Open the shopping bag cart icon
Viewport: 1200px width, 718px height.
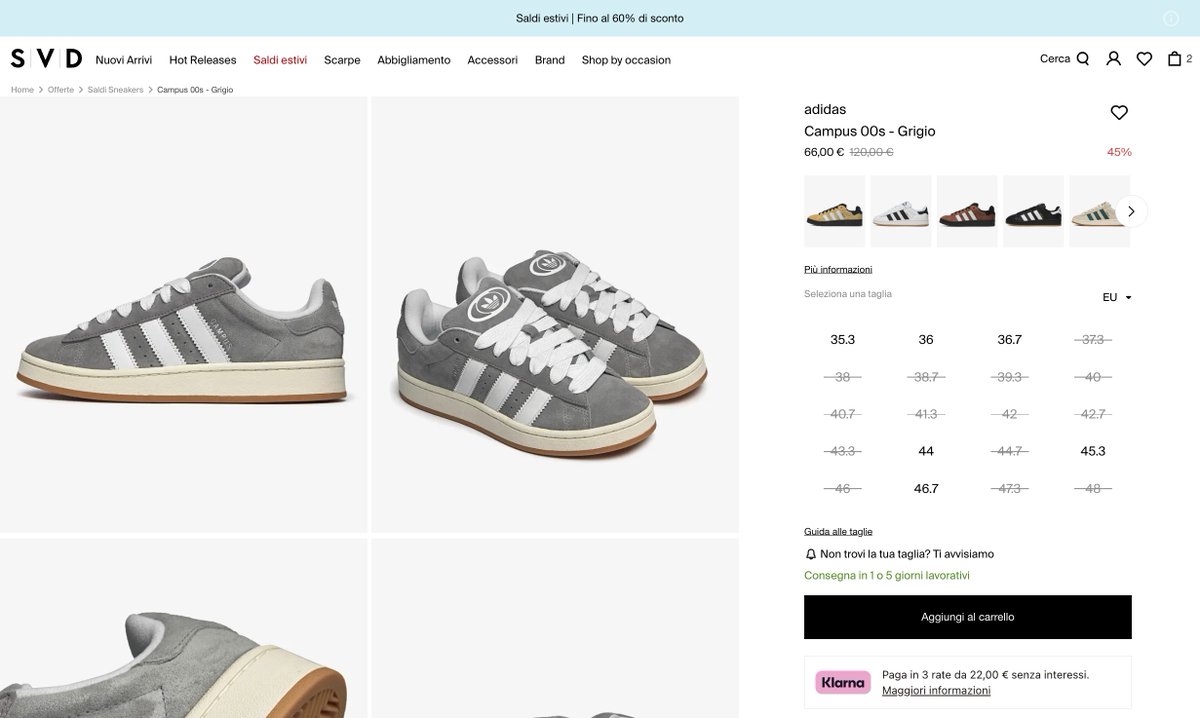(x=1175, y=59)
